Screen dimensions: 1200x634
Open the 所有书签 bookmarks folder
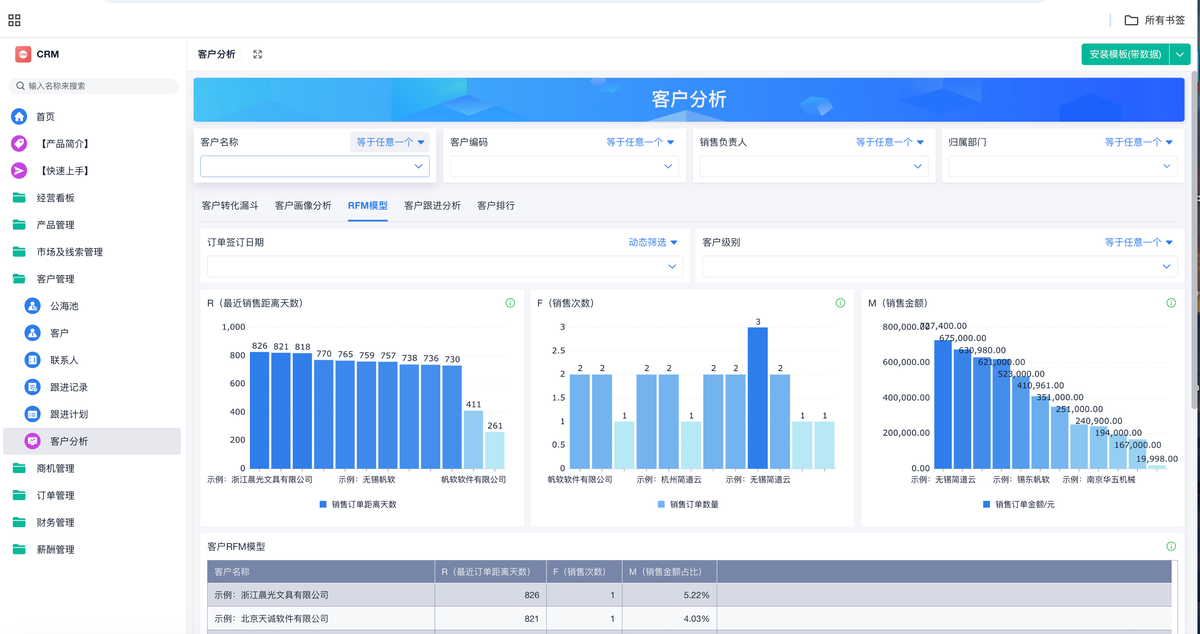[x=1157, y=20]
